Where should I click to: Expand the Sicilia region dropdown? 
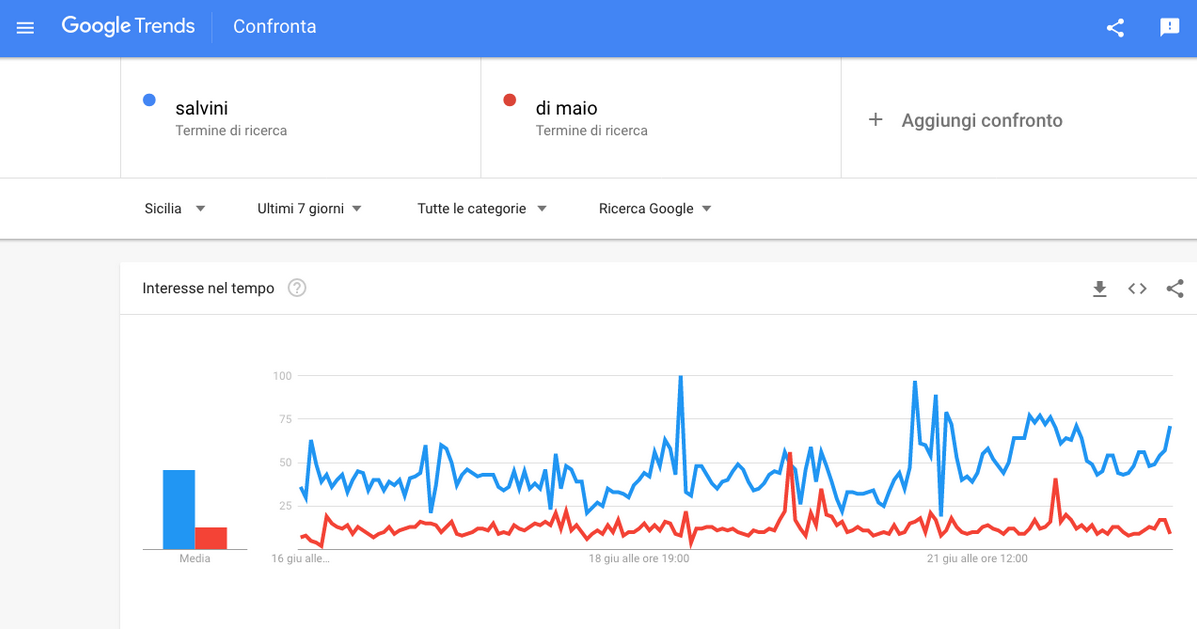click(175, 208)
